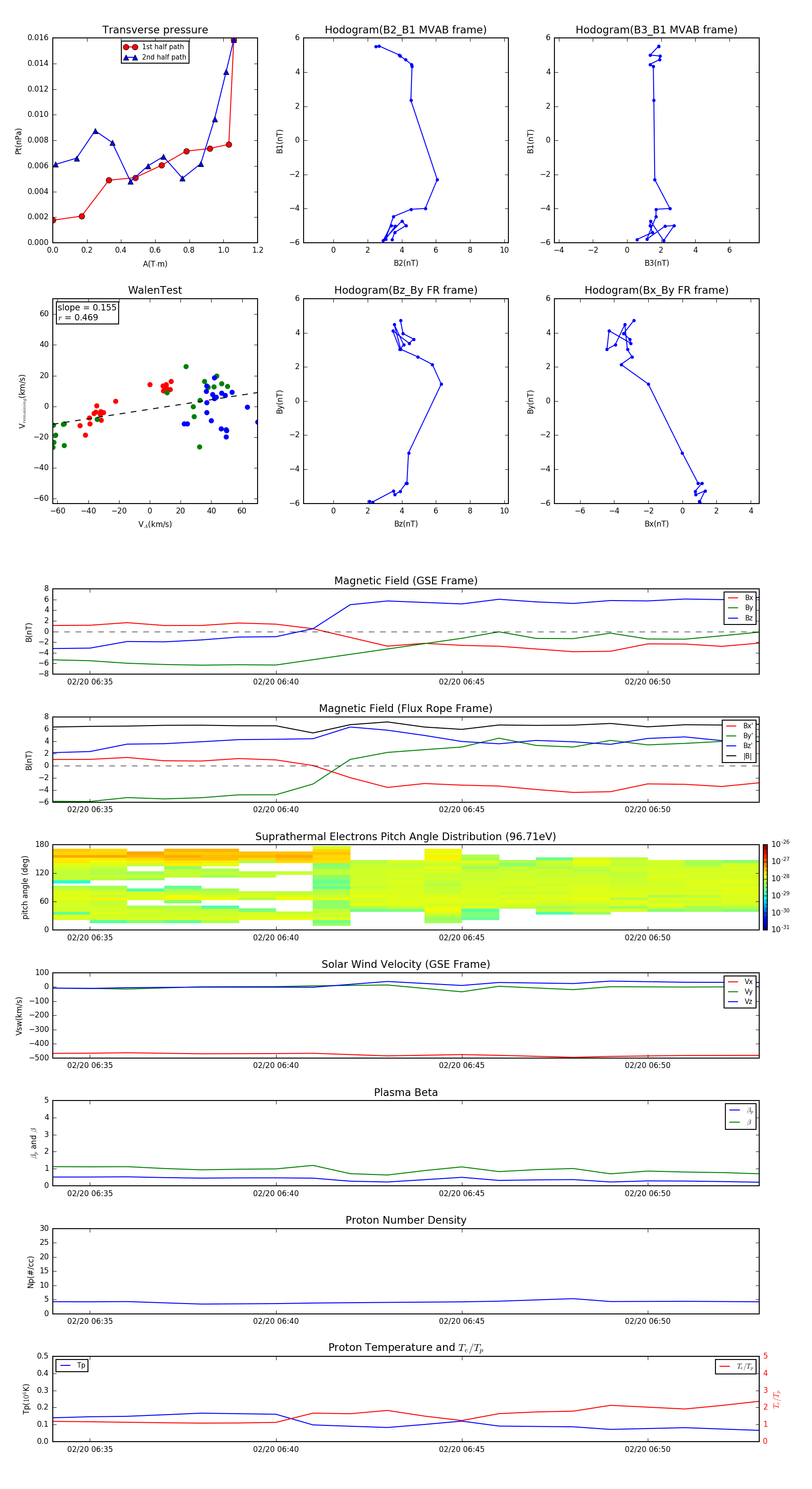Click the 'Pt(nPa)' y-axis label
Image resolution: width=812 pixels, height=1489 pixels.
coord(18,140)
